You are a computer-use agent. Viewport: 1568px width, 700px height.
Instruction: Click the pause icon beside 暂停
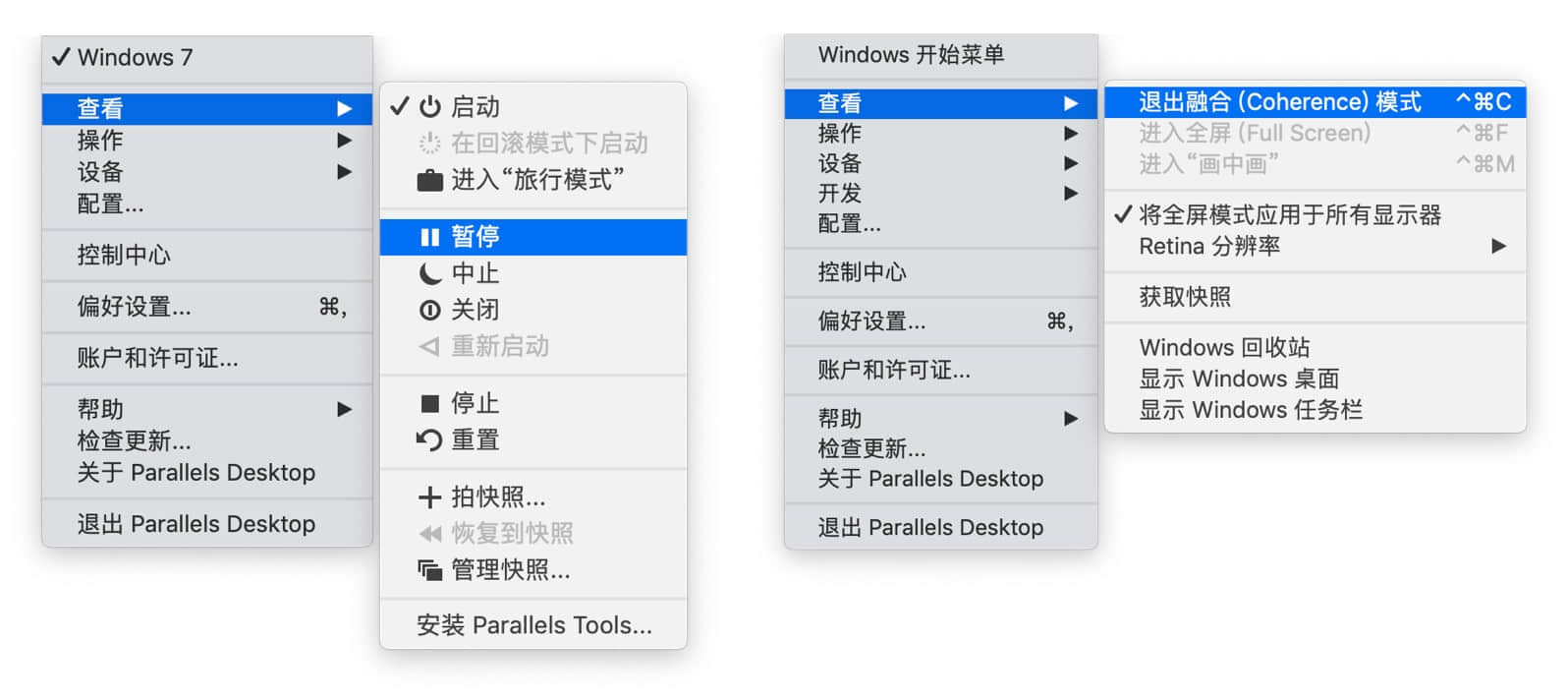point(429,237)
